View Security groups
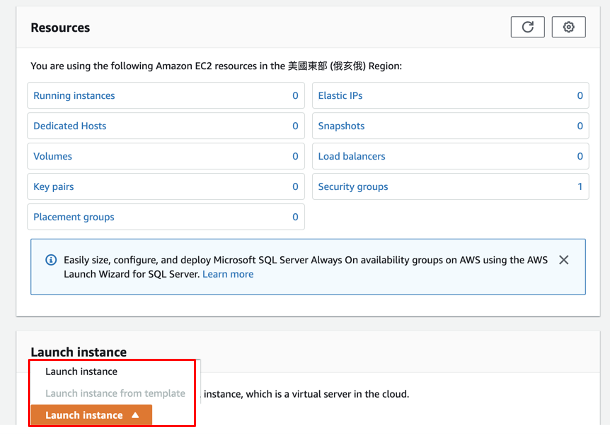 coord(353,187)
